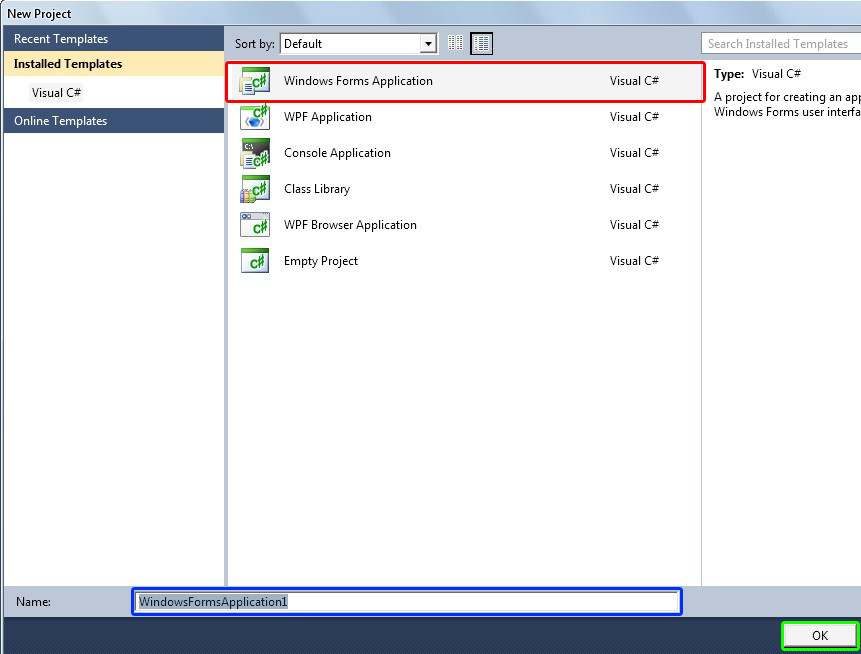Switch to medium icons list view
Screen dimensions: 861x654
point(482,43)
